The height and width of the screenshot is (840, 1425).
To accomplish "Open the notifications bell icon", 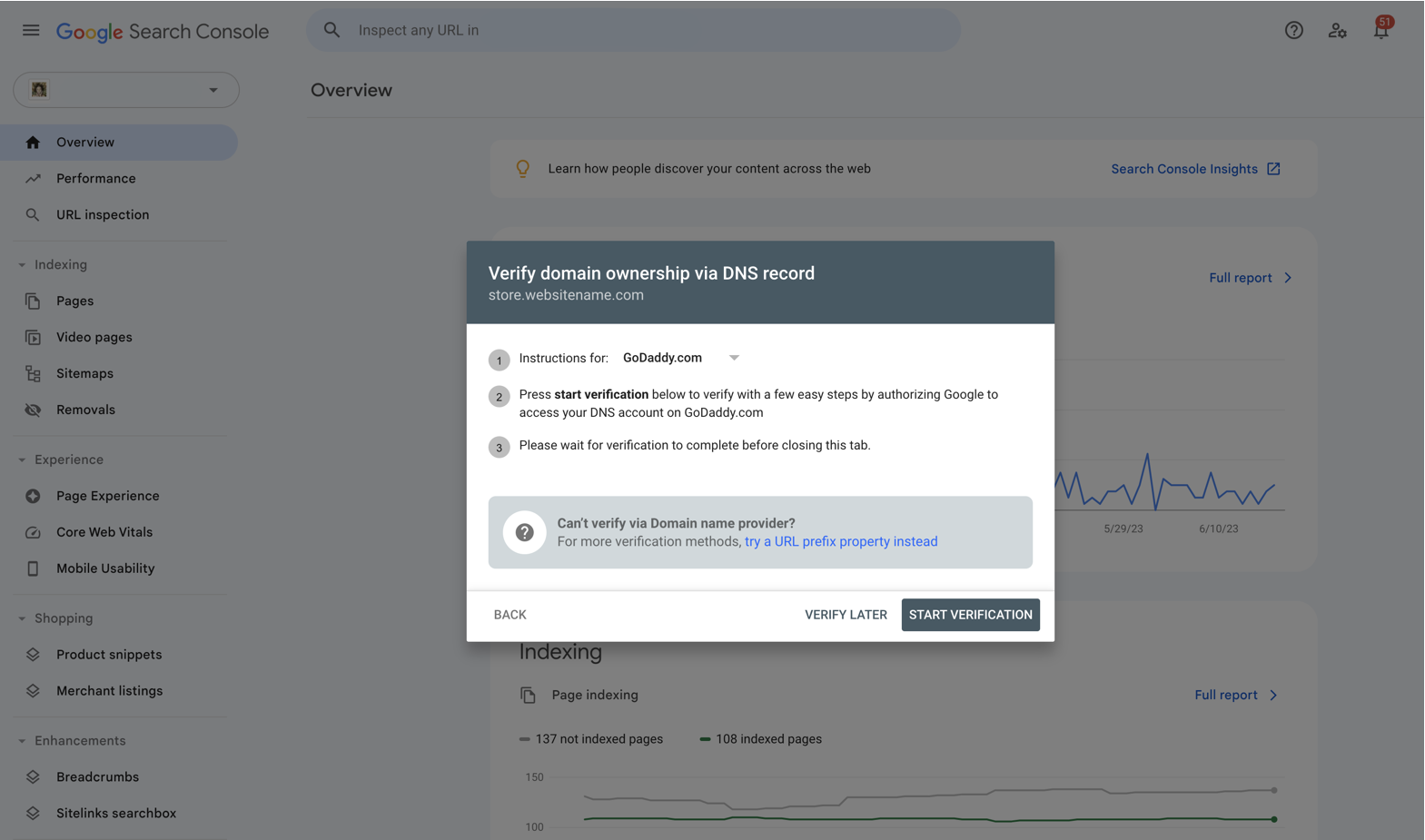I will [x=1380, y=29].
